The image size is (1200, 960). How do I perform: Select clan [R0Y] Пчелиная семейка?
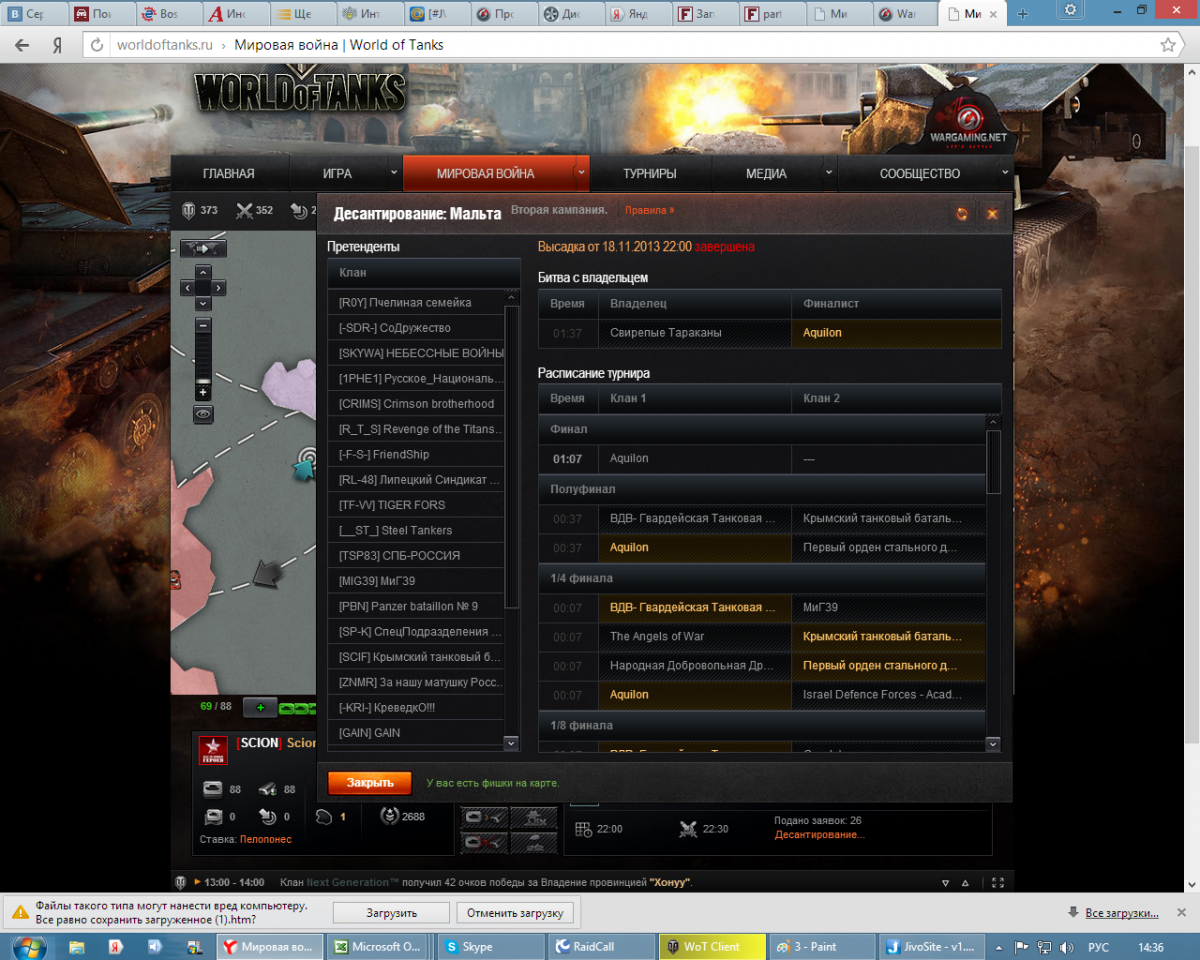[x=415, y=302]
